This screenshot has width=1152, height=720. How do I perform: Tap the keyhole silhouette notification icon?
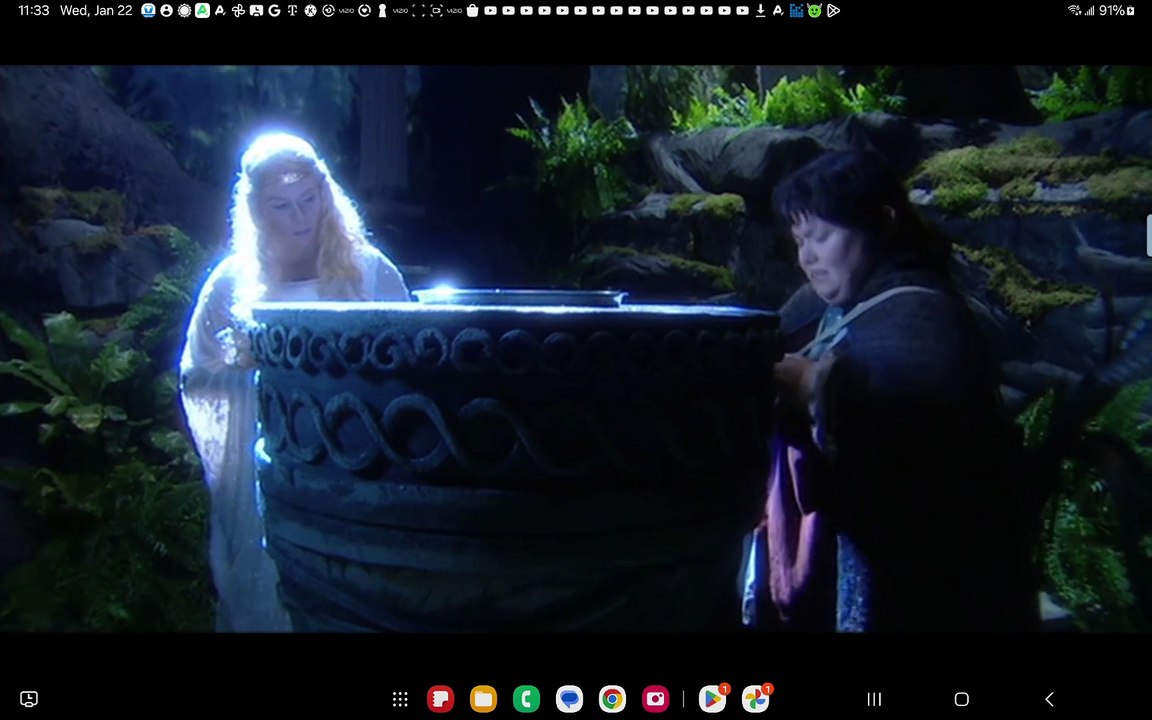[382, 10]
